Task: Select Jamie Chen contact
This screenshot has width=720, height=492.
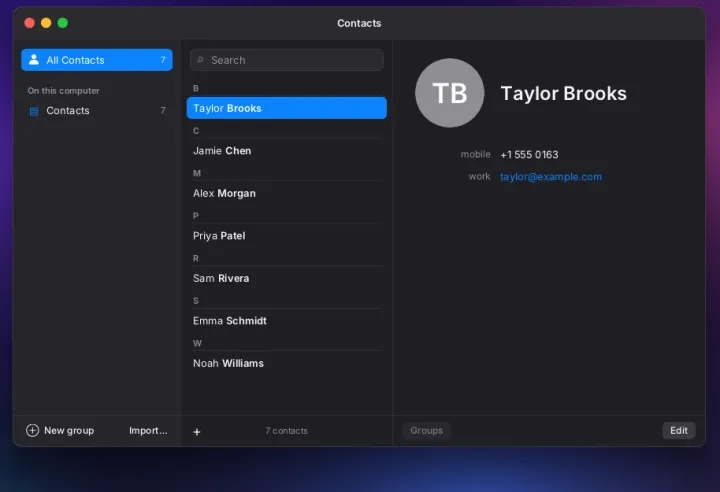Action: (287, 151)
